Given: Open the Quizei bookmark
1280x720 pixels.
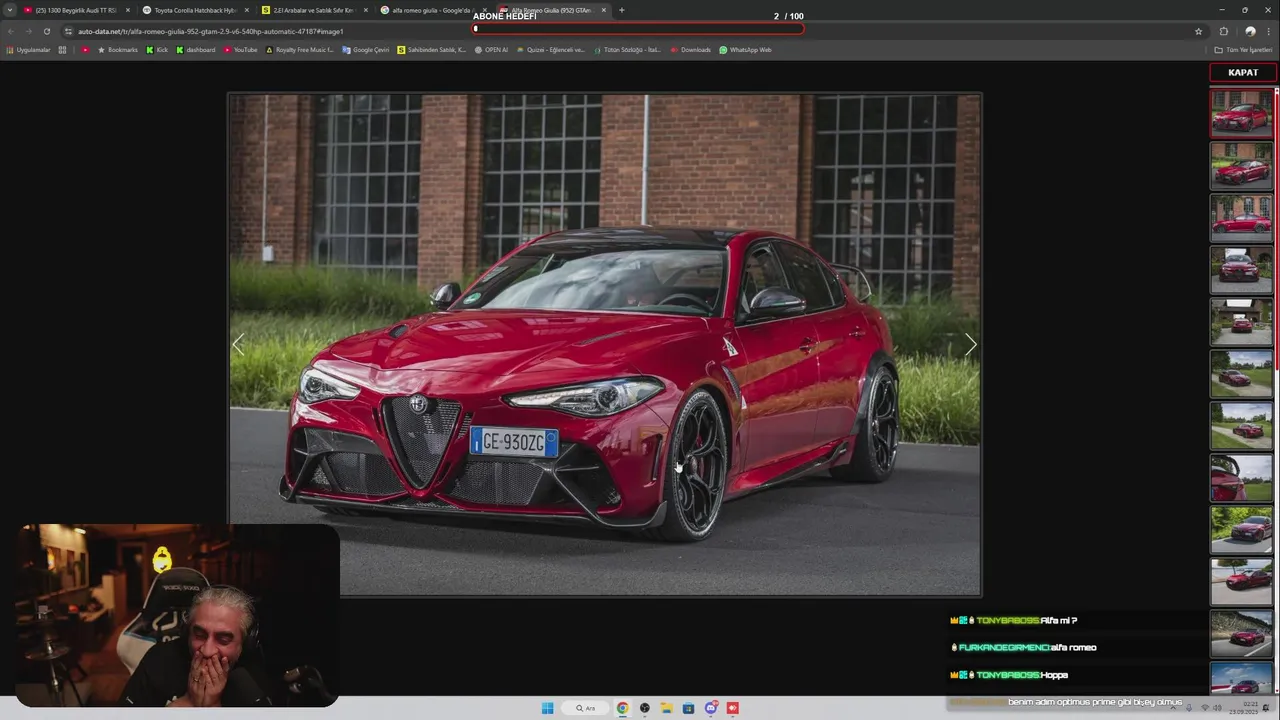Looking at the screenshot, I should click(551, 50).
